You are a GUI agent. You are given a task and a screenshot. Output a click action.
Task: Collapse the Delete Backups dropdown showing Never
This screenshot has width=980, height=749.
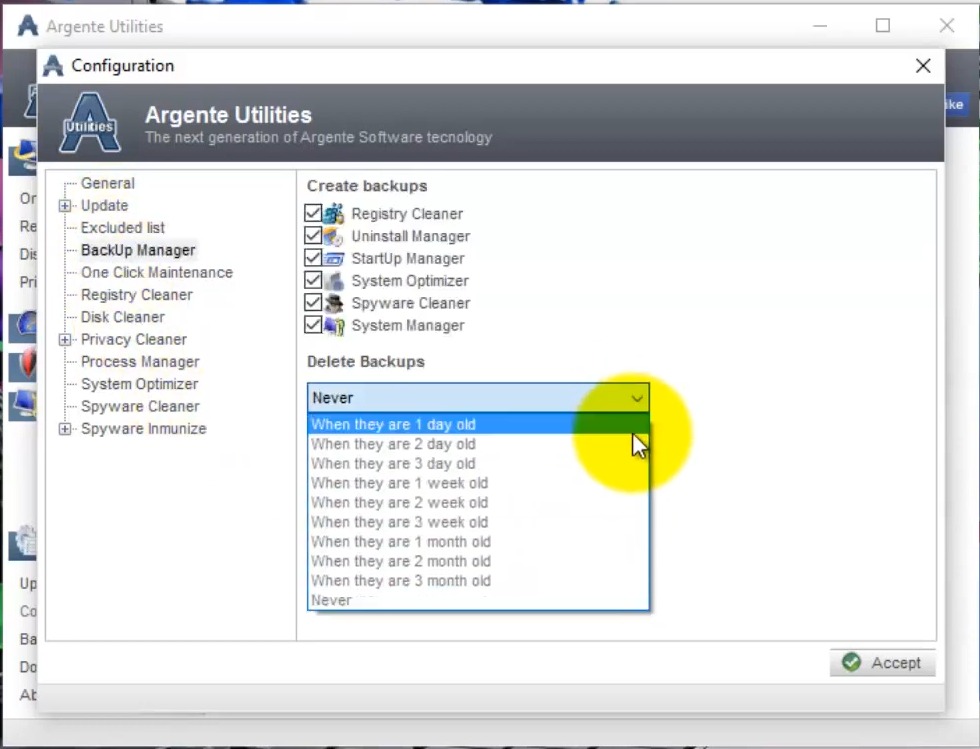pyautogui.click(x=478, y=398)
